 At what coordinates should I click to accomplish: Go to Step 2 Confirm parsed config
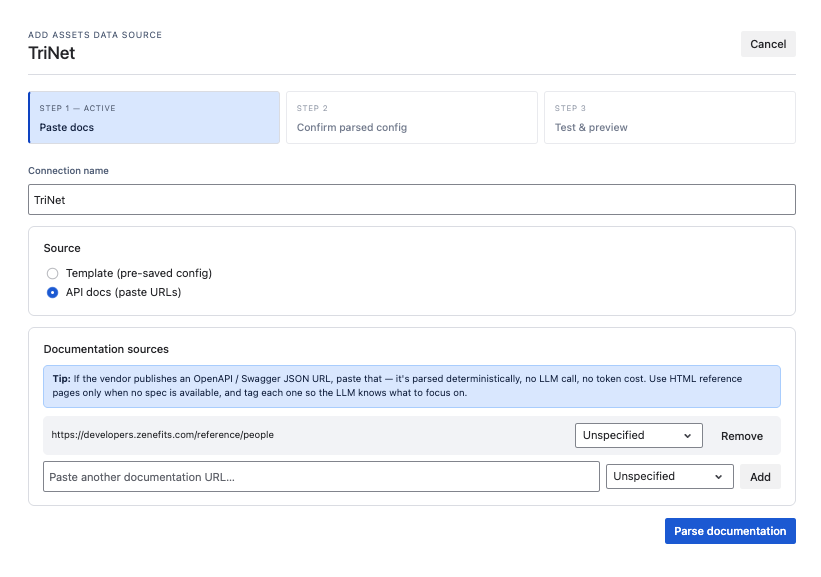pos(412,117)
